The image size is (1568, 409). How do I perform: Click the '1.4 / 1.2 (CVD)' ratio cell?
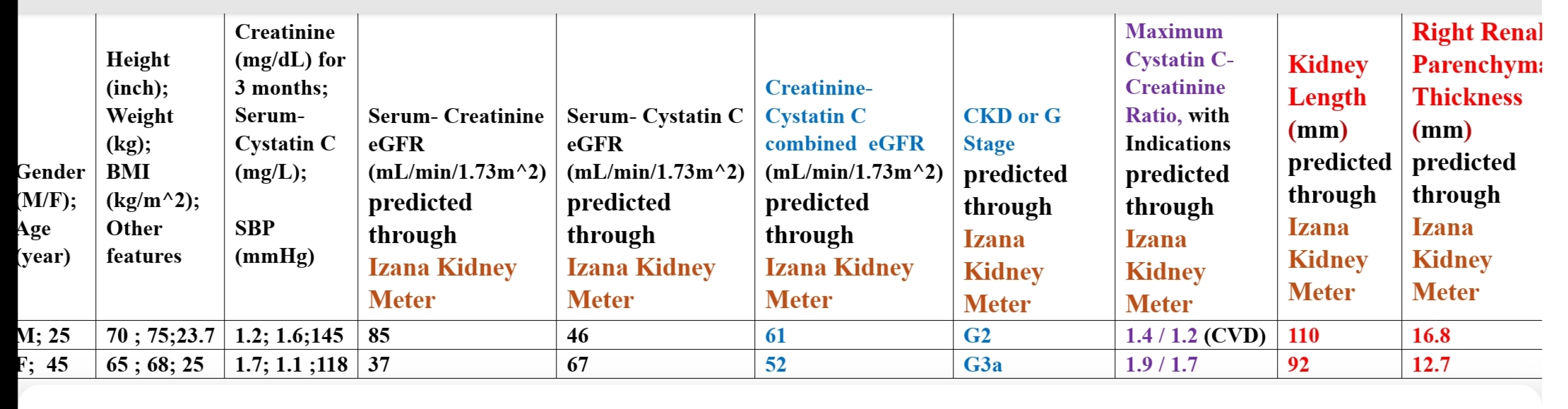[1195, 336]
